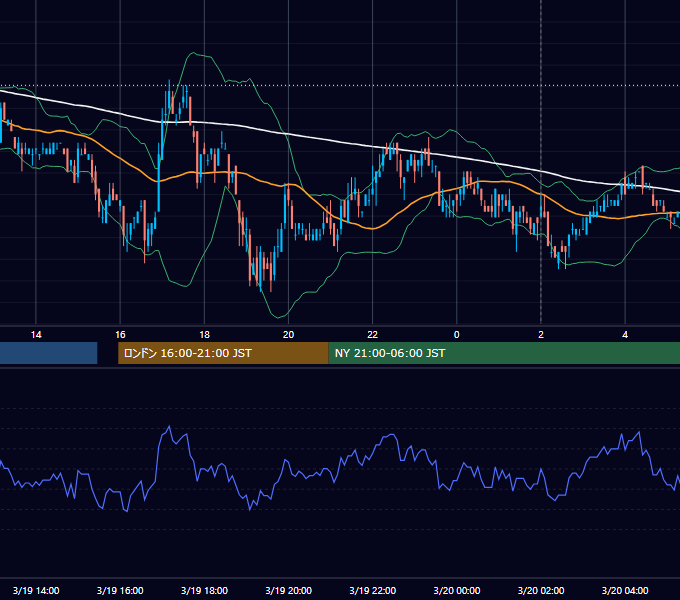Click the 20 hour label on chart axis
Viewport: 680px width, 600px height.
(x=288, y=335)
